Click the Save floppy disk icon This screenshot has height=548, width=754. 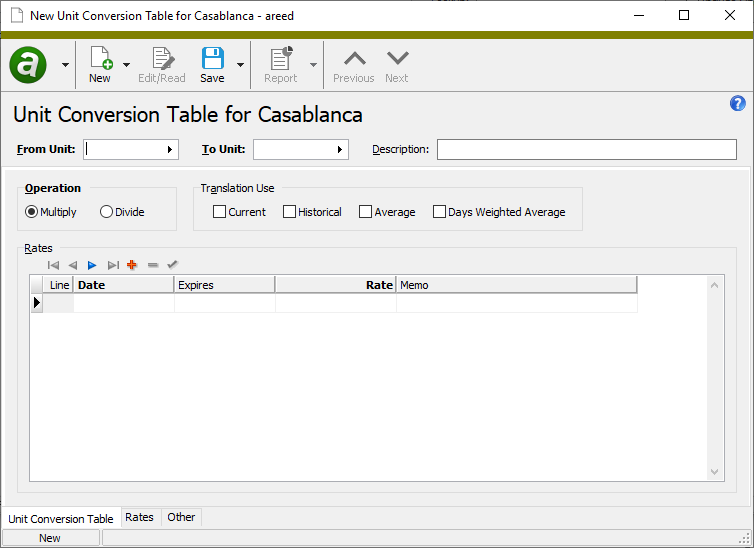(212, 59)
